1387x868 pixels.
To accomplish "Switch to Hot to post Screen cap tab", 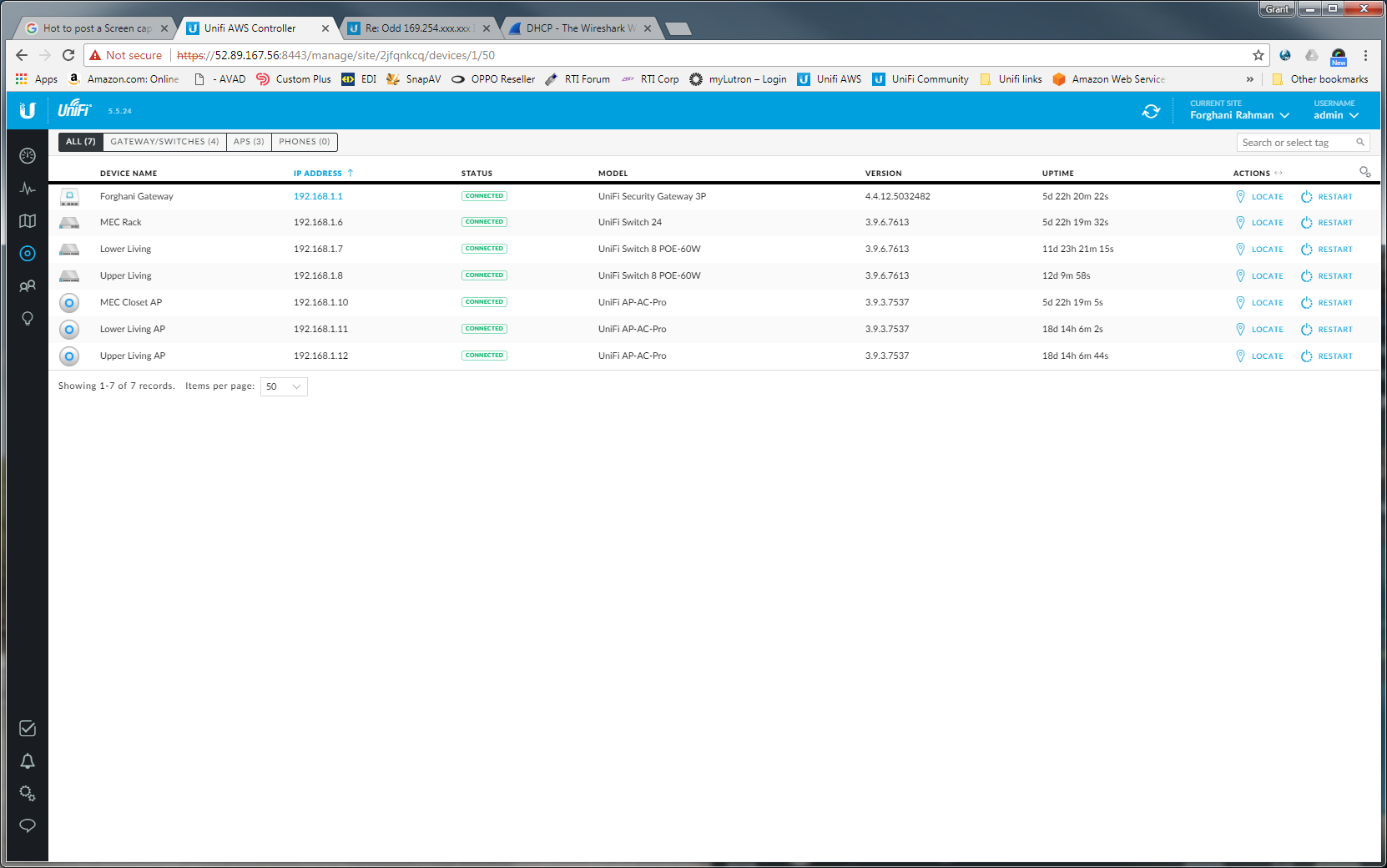I will pos(97,28).
